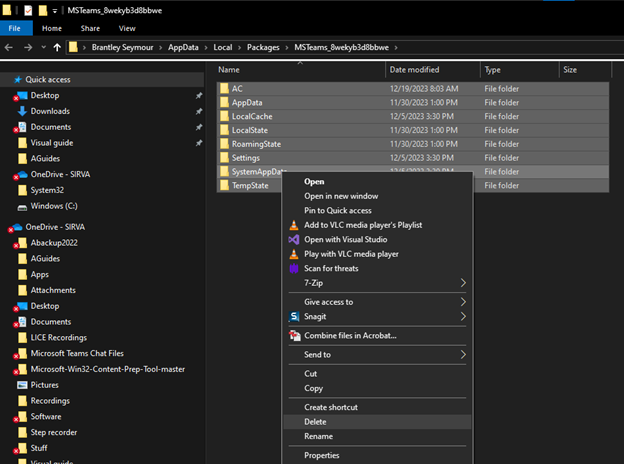Viewport: 624px width, 464px height.
Task: Open the Home ribbon tab
Action: (x=52, y=28)
